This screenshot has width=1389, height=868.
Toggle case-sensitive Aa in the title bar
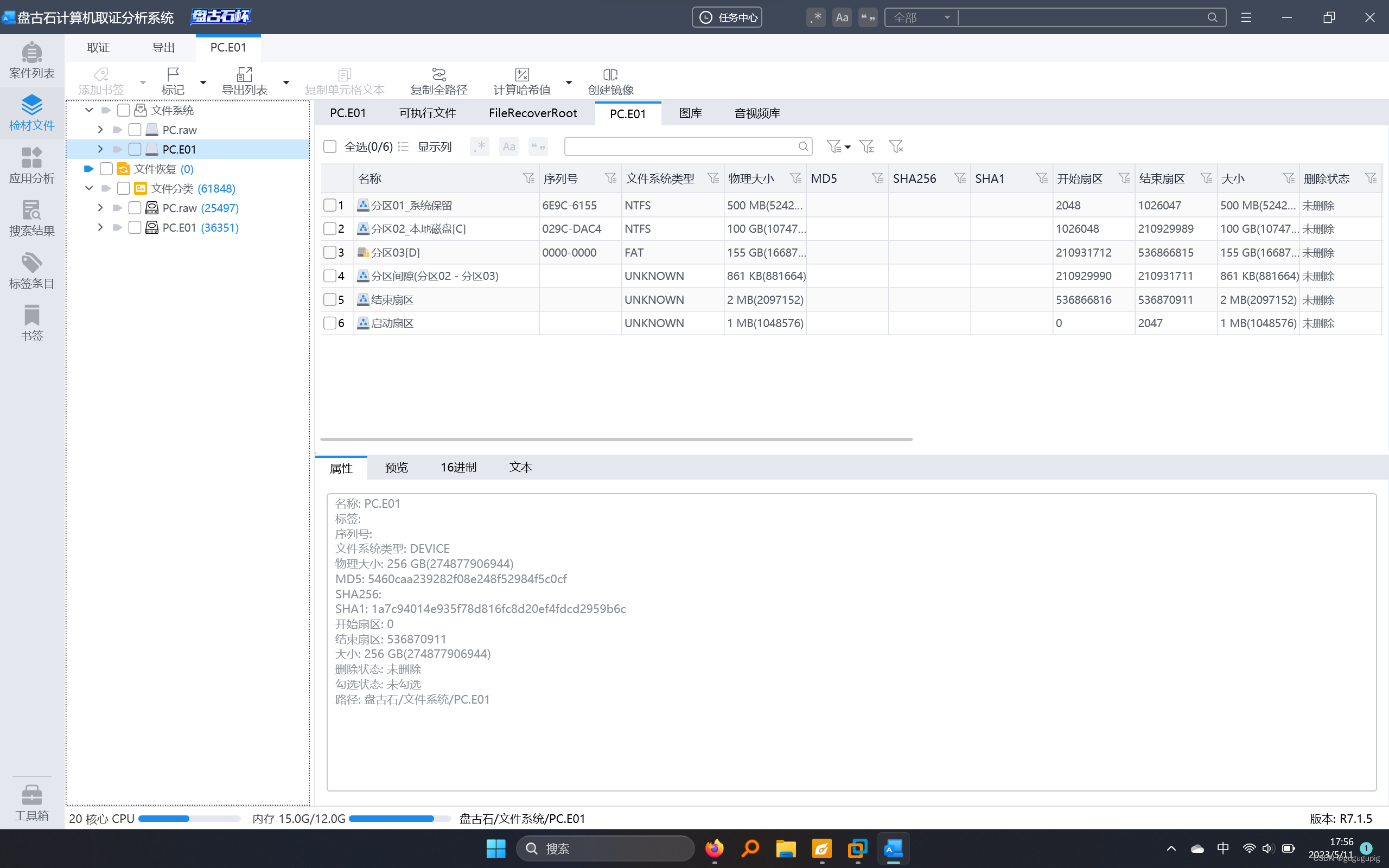tap(842, 17)
